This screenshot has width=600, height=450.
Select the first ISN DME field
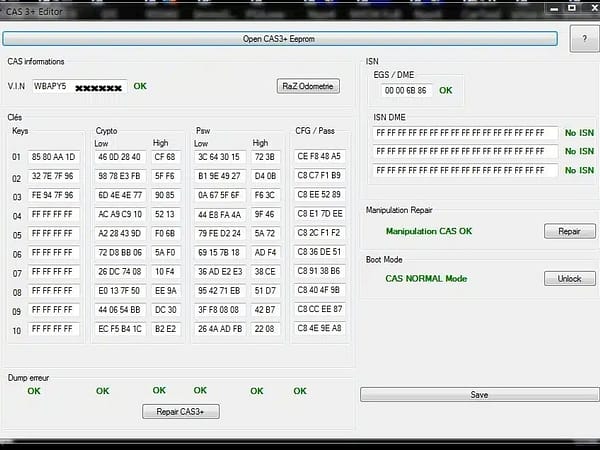[465, 133]
